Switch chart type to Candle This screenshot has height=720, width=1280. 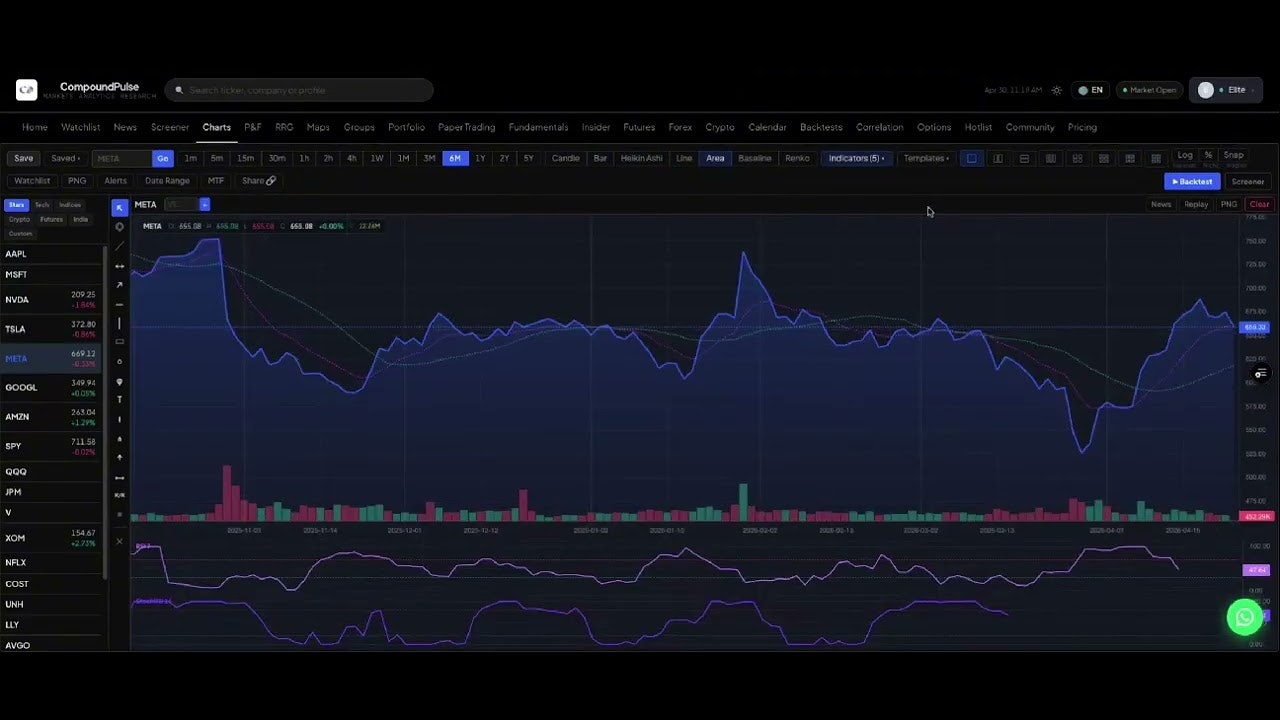(x=565, y=158)
